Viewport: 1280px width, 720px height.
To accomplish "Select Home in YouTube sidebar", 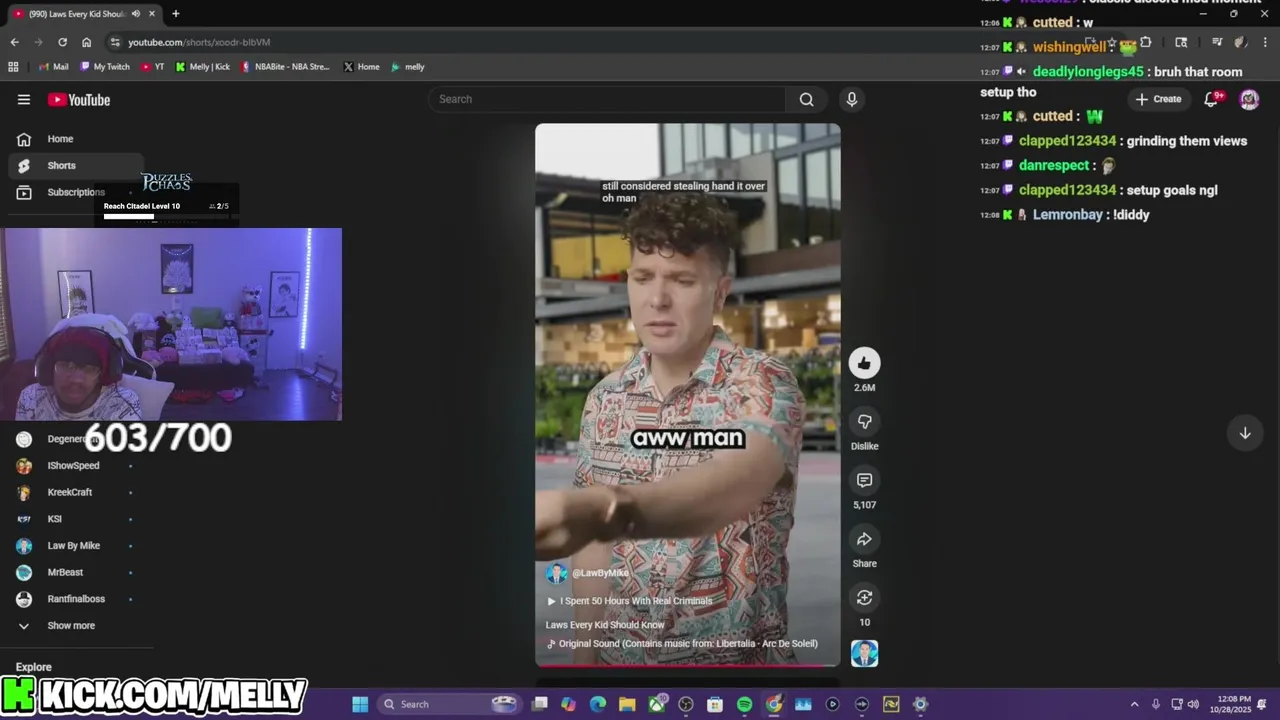I will [76, 139].
